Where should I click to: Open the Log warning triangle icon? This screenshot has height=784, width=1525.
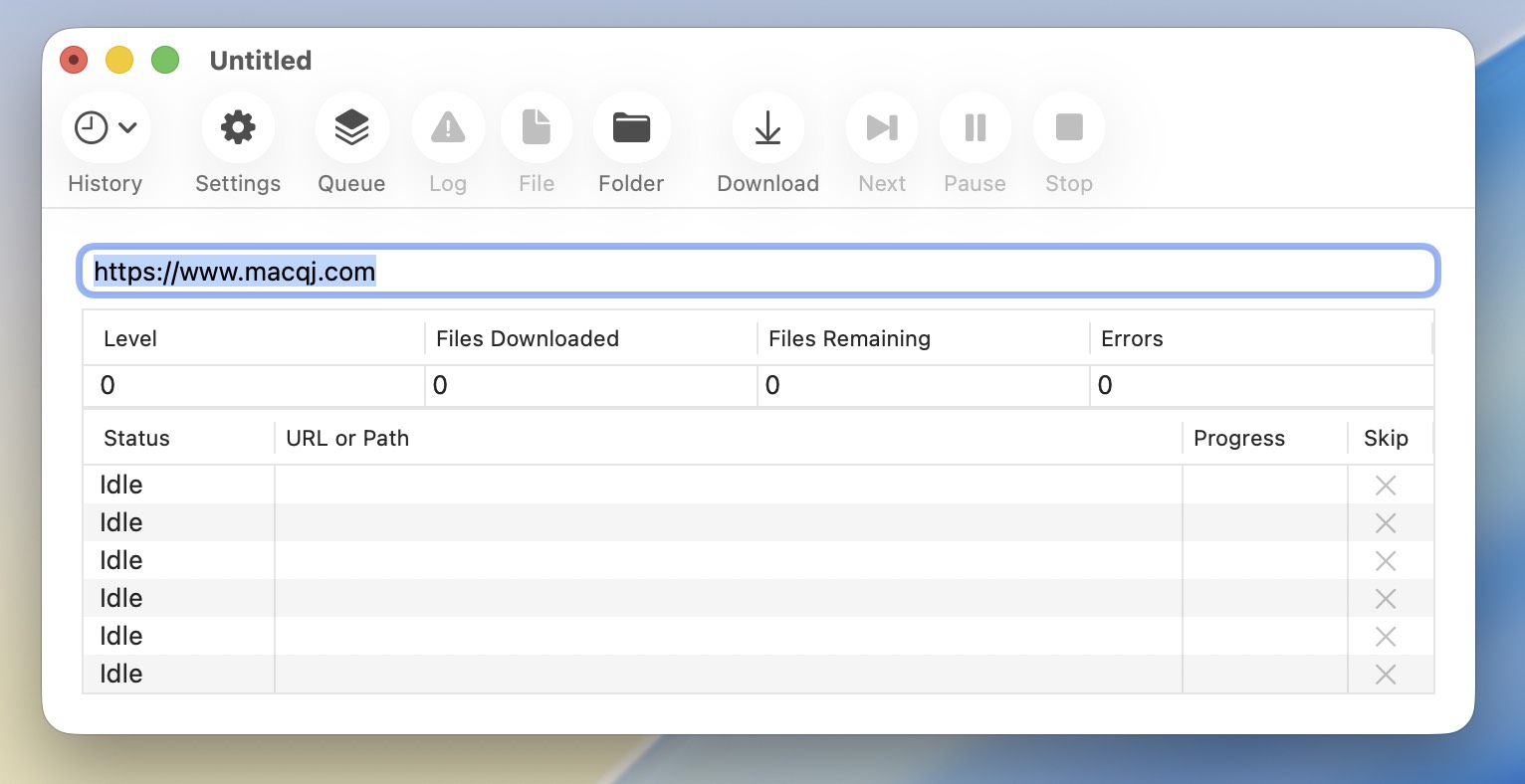(x=448, y=128)
